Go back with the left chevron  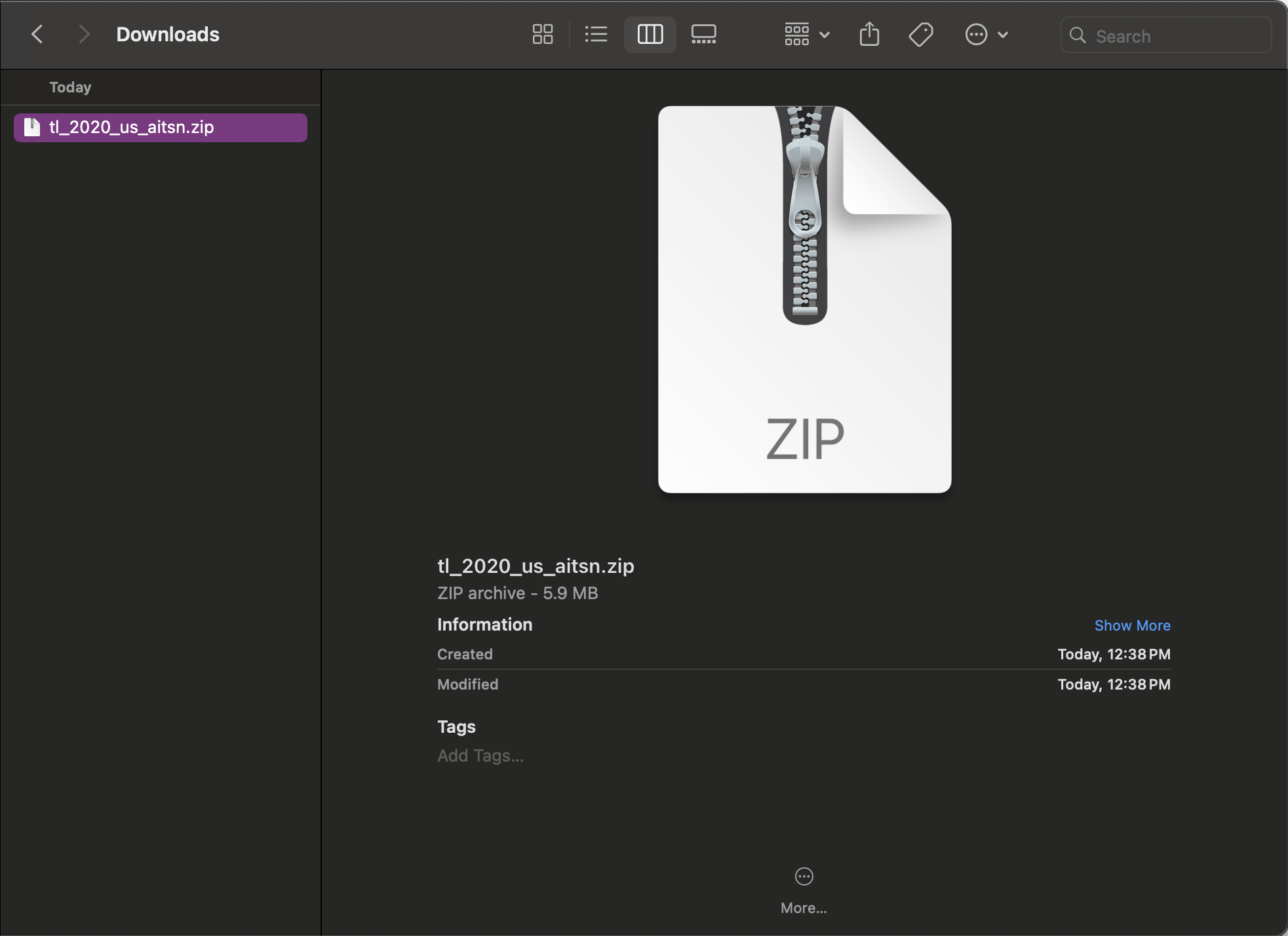tap(37, 34)
